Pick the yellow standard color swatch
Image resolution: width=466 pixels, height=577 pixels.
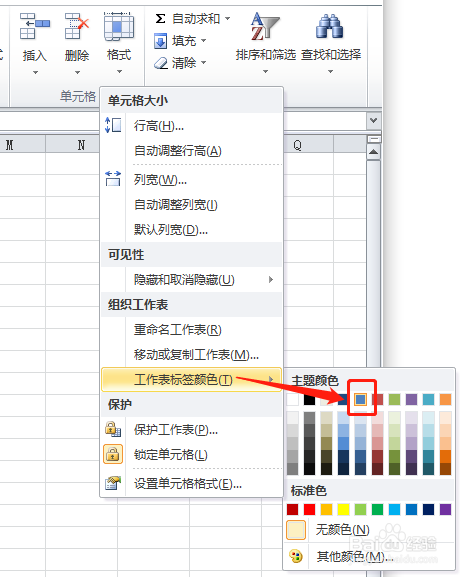343,510
